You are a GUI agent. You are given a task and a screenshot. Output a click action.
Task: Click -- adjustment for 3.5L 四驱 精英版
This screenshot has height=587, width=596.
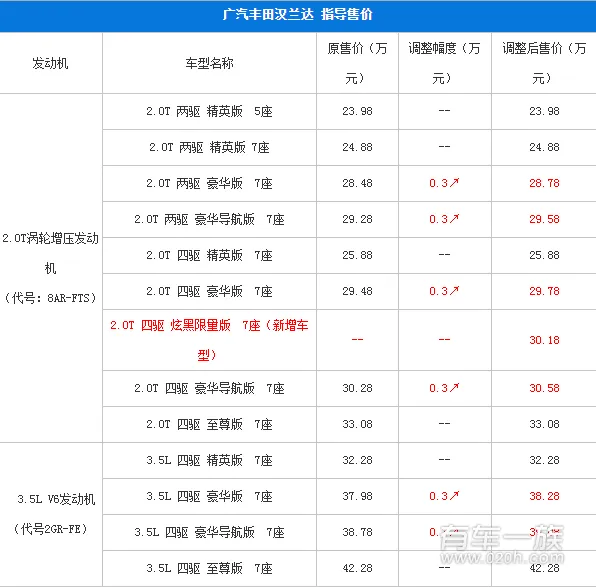(x=444, y=460)
